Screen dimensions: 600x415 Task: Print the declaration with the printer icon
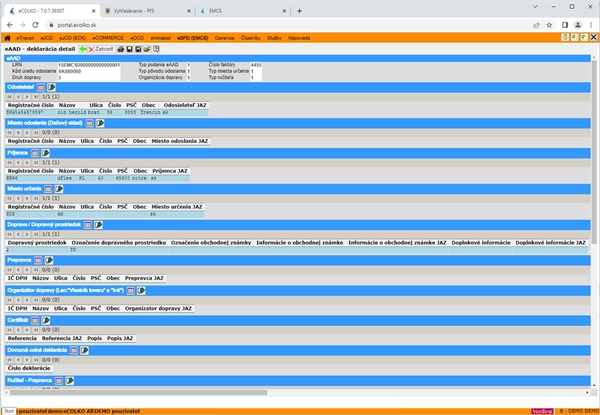click(121, 49)
